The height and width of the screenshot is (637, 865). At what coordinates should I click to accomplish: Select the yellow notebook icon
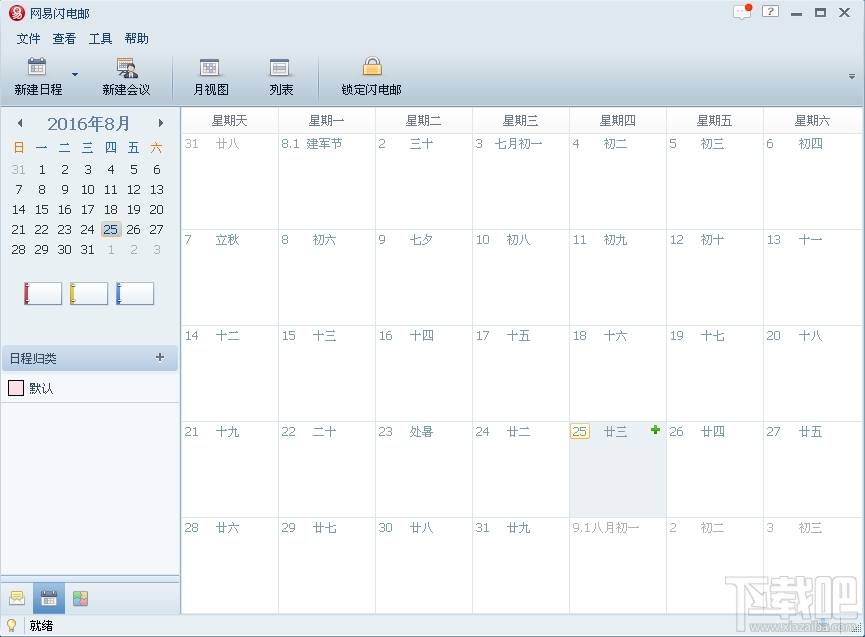point(89,293)
